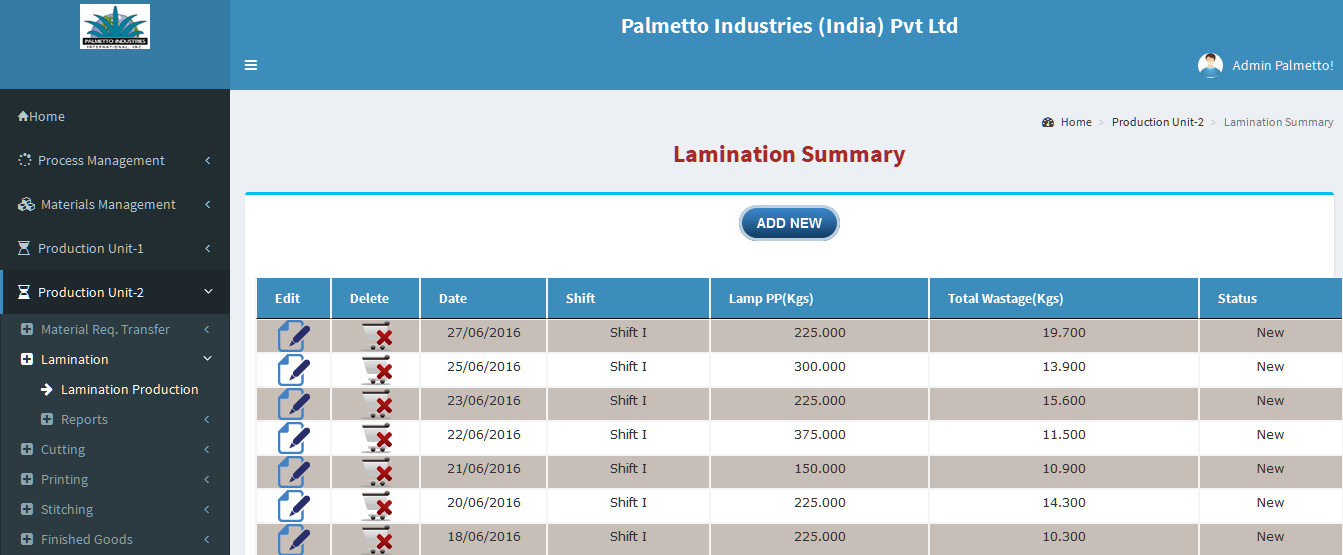Click the Lamination Summary breadcrumb text
Image resolution: width=1343 pixels, height=555 pixels.
(x=1279, y=122)
